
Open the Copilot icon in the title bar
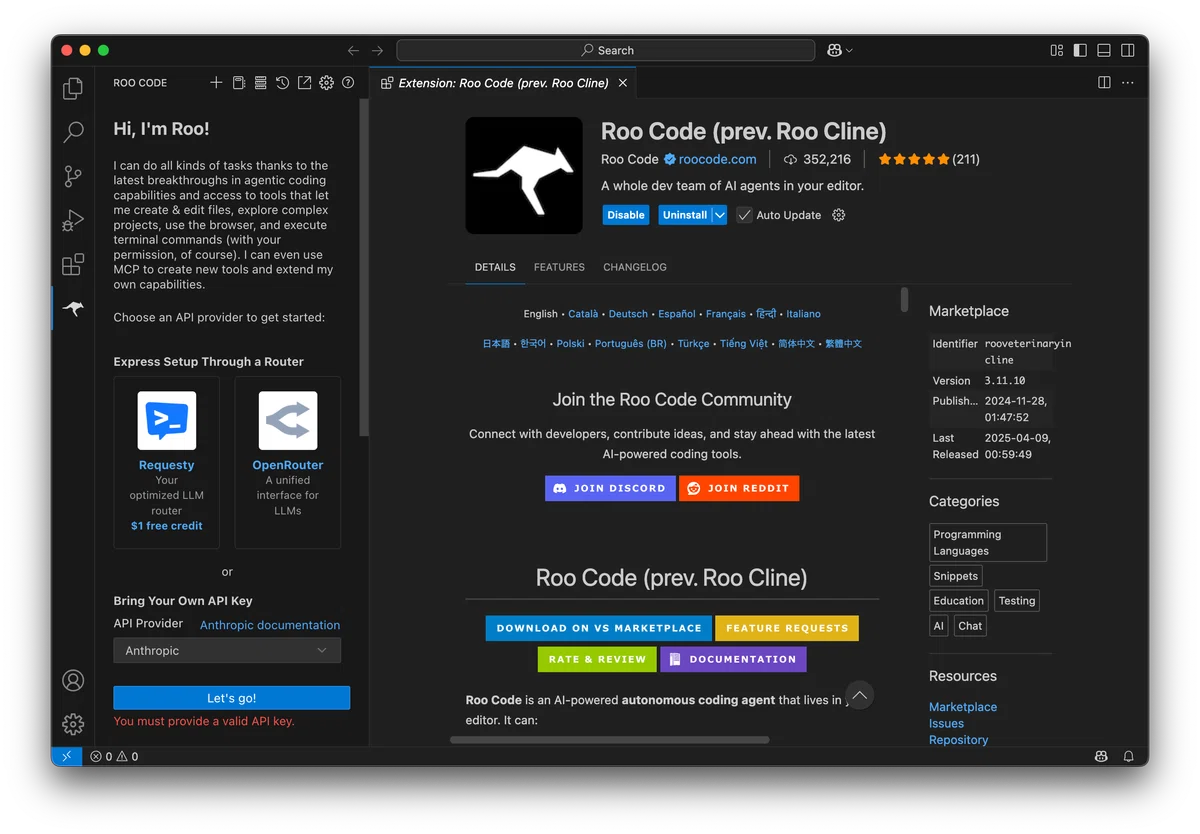pos(834,50)
